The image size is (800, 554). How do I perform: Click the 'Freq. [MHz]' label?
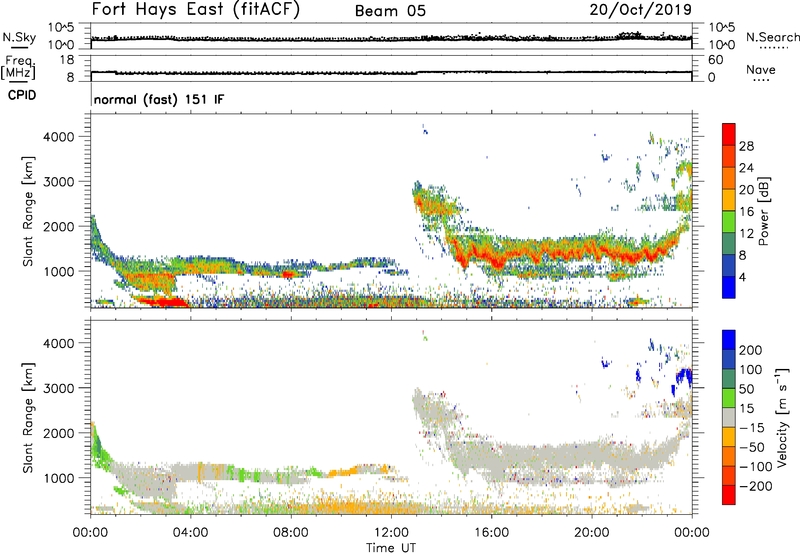click(19, 68)
